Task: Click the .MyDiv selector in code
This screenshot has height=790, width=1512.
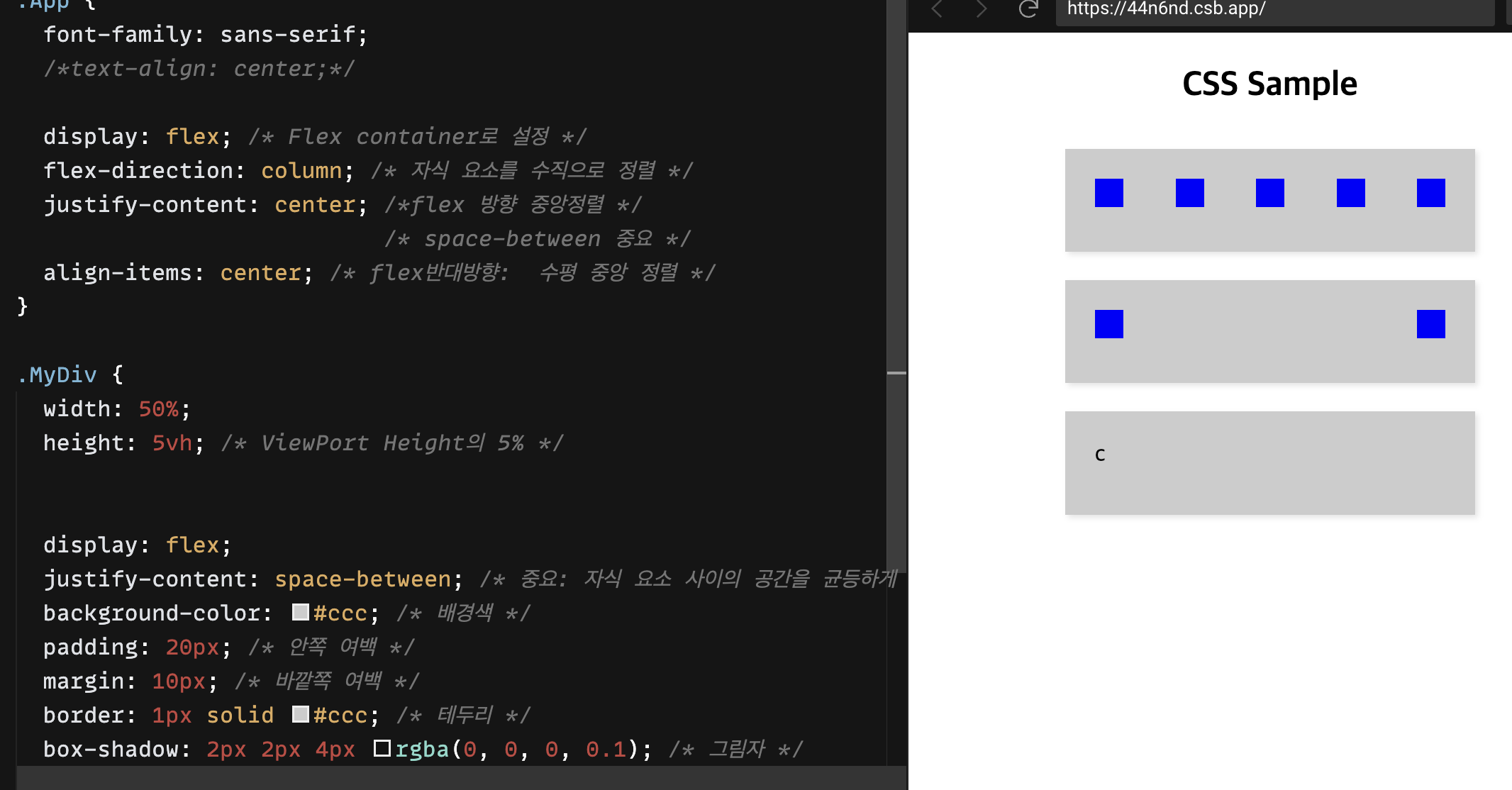Action: pyautogui.click(x=57, y=374)
